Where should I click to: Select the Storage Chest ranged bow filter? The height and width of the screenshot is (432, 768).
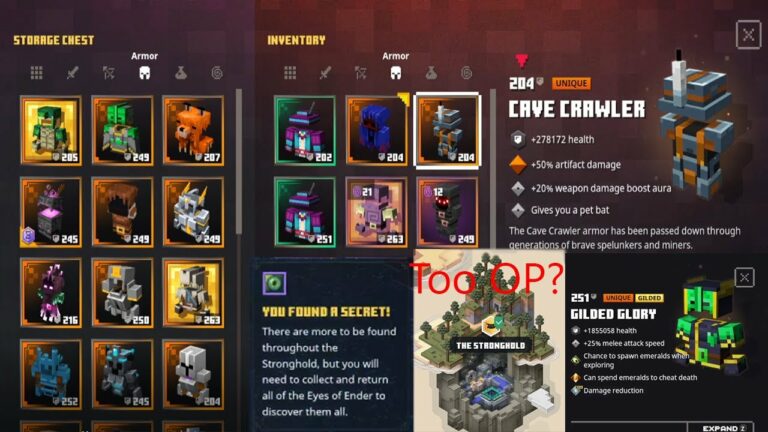click(x=109, y=73)
